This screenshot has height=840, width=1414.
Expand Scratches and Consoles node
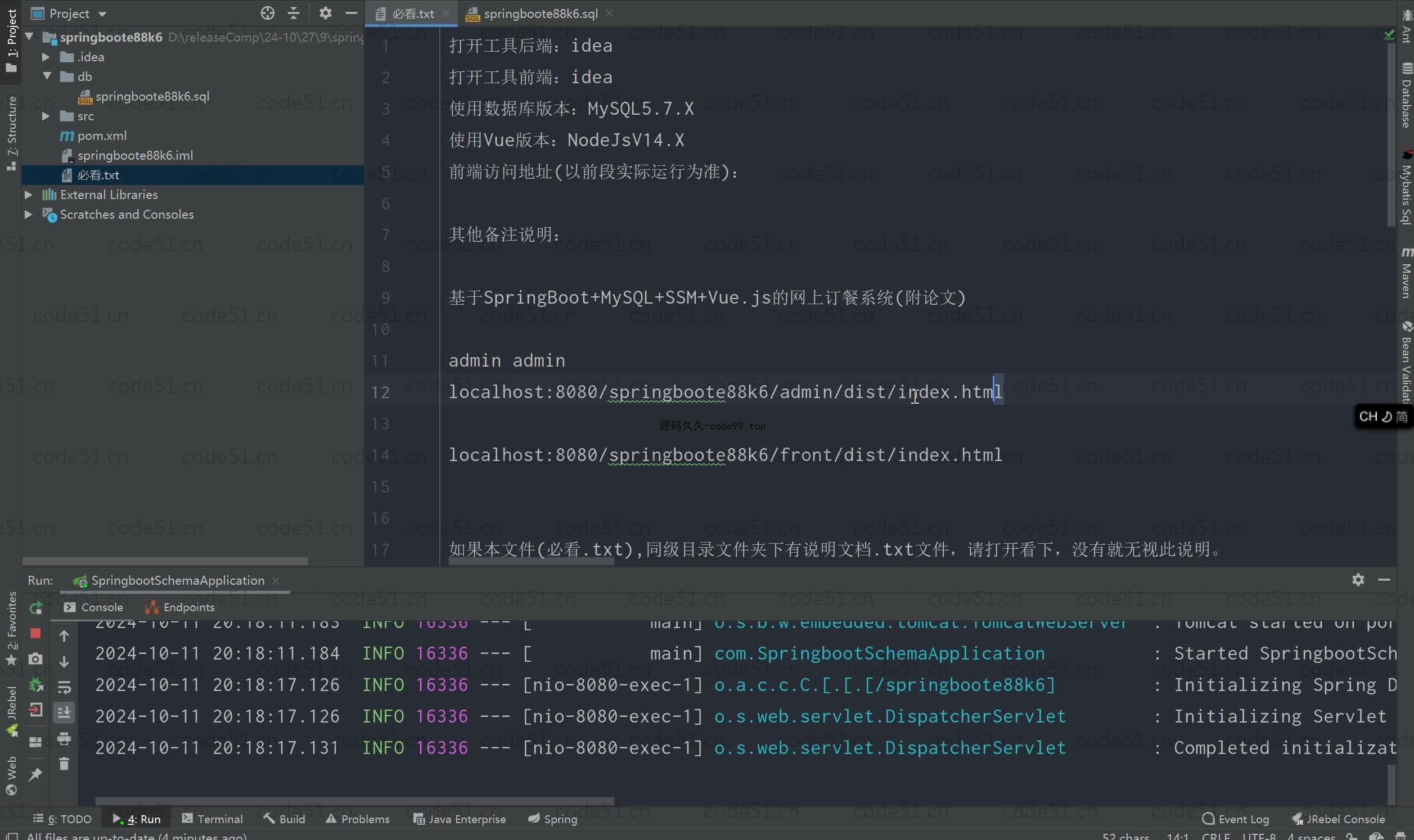point(28,215)
